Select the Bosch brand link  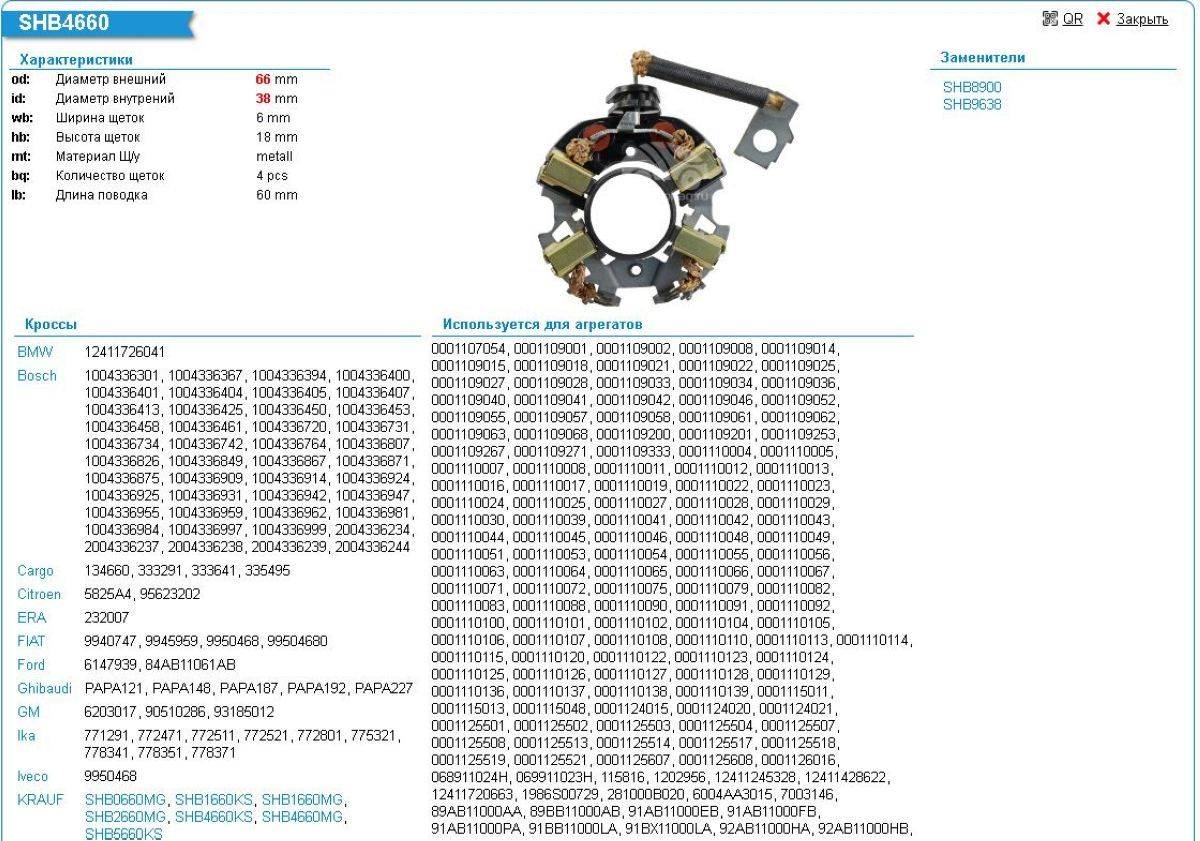[x=37, y=376]
